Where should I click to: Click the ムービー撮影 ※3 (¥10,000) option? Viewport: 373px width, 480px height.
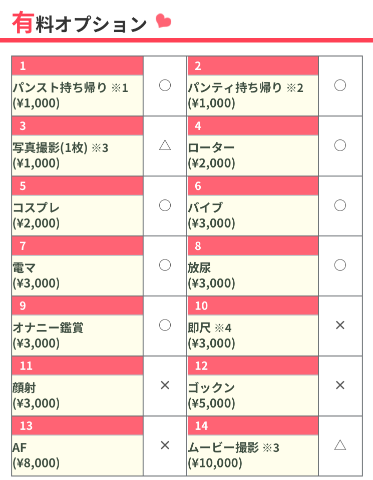click(x=253, y=455)
